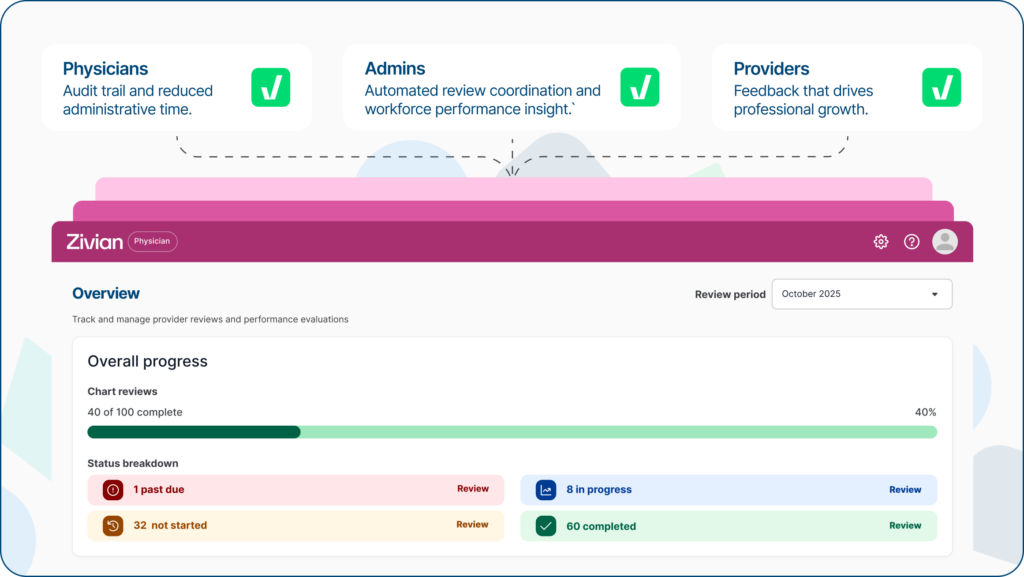The width and height of the screenshot is (1024, 577).
Task: Click the completed checkmark icon
Action: tap(545, 525)
